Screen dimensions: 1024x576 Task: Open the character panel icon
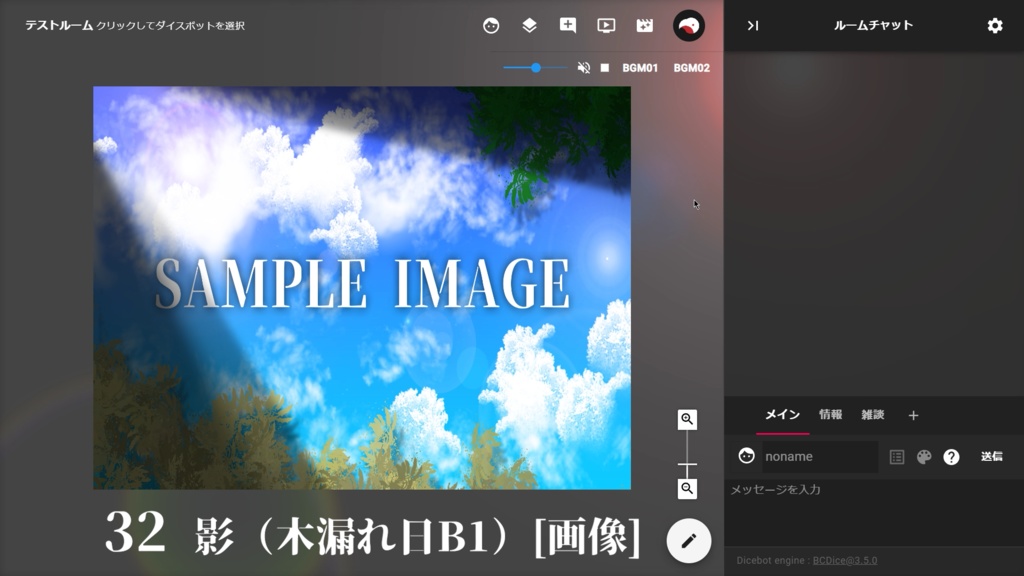pos(490,26)
